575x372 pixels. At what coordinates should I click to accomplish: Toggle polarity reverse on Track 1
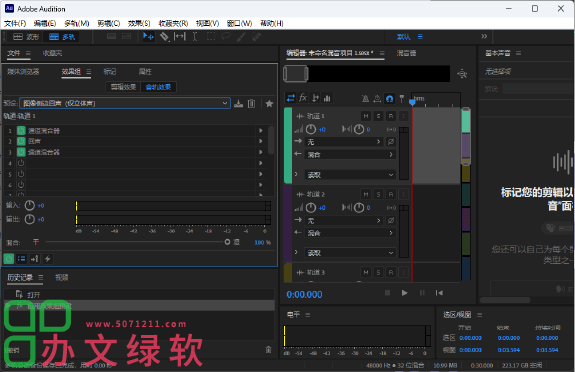coord(391,142)
